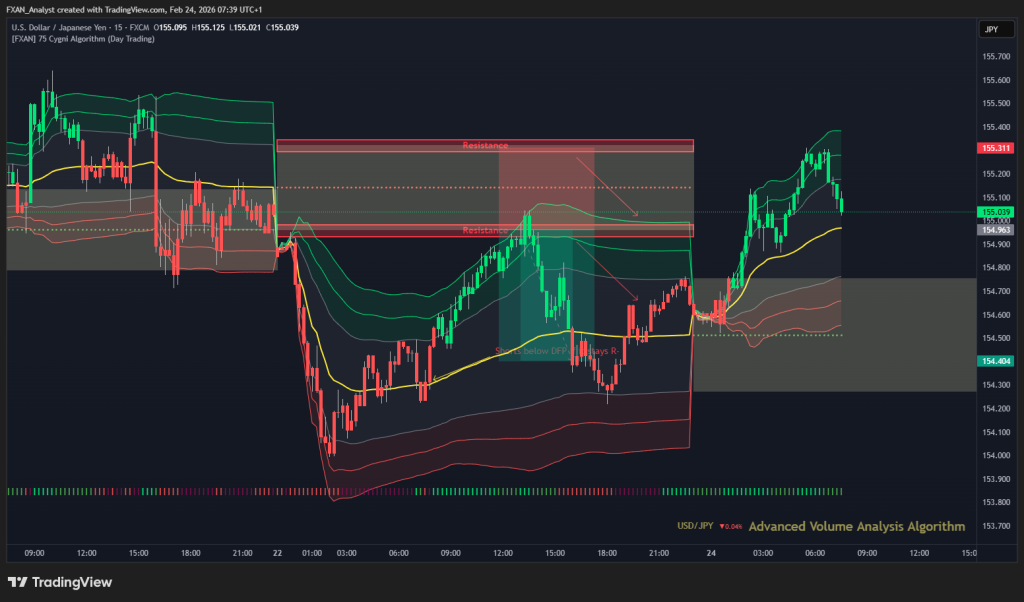Click the 155.700 level on price scale
The width and height of the screenshot is (1024, 602).
tap(995, 55)
